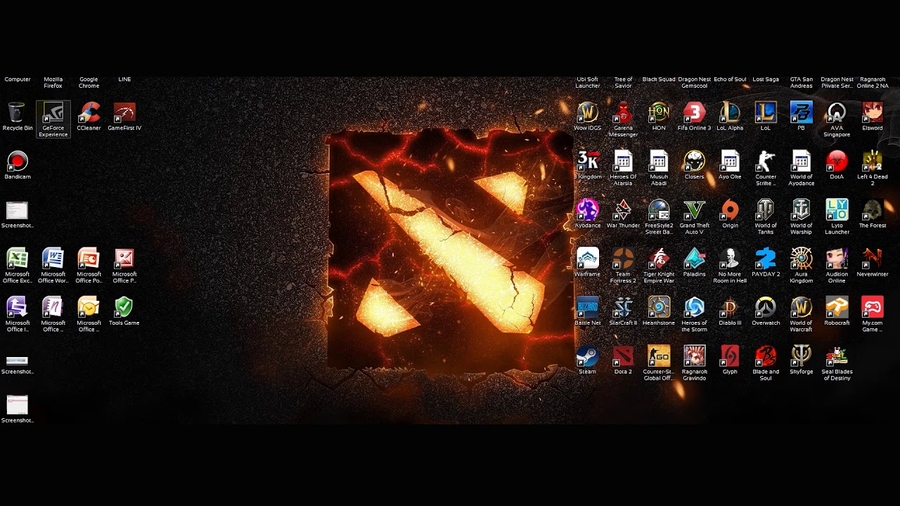The width and height of the screenshot is (900, 506).
Task: Click the Diablo III desktop icon
Action: (730, 307)
